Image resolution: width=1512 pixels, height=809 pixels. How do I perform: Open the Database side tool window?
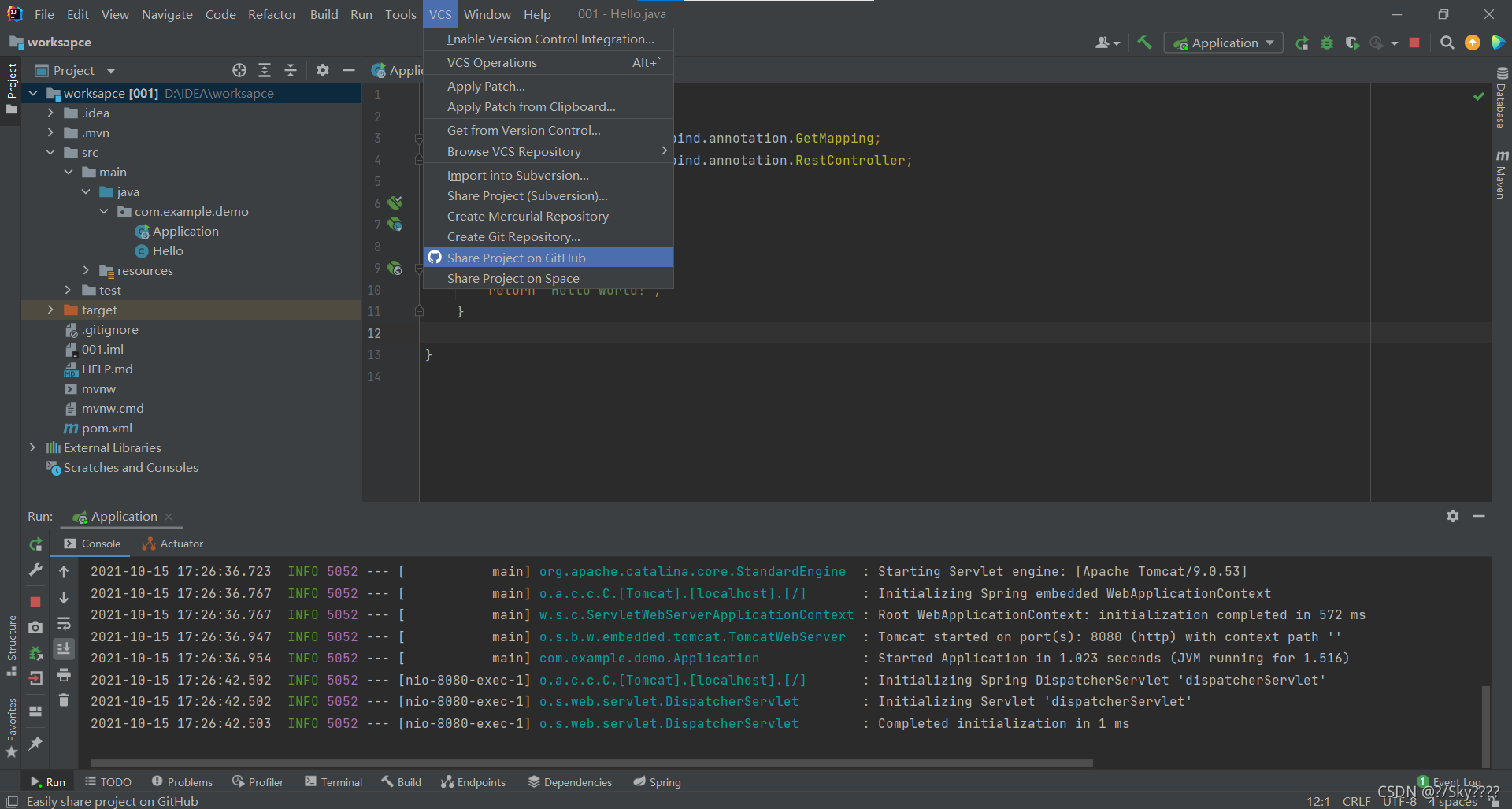tap(1502, 98)
